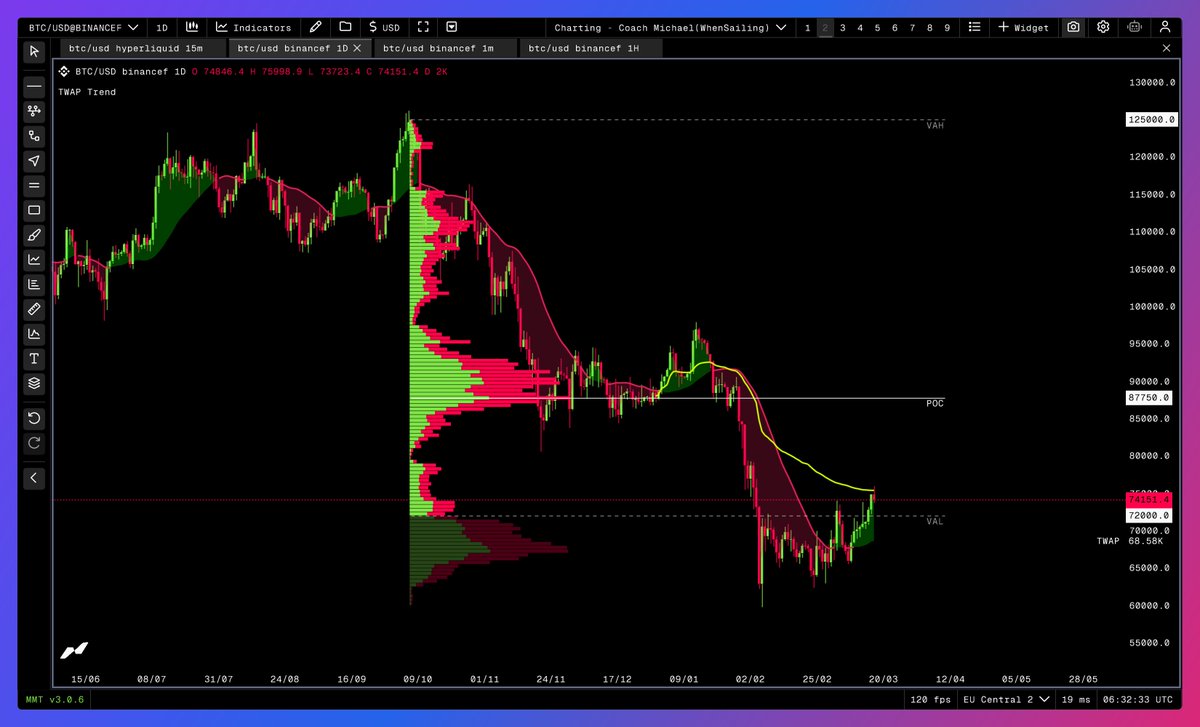This screenshot has width=1200, height=727.
Task: Open the boxed dropdown arrow menu
Action: (452, 27)
